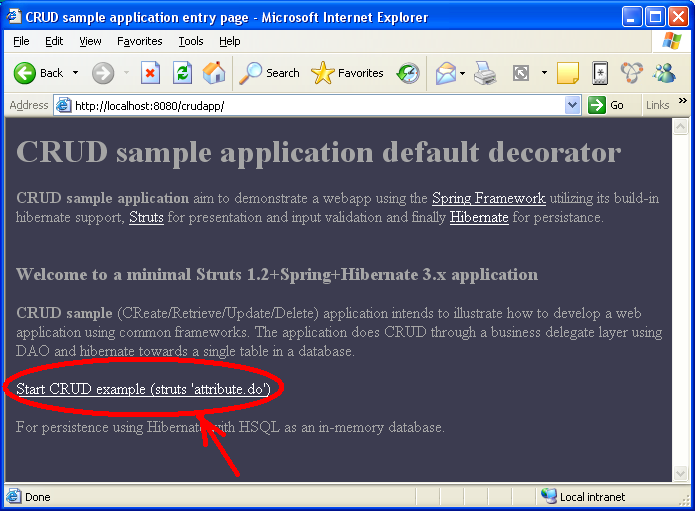Image resolution: width=695 pixels, height=511 pixels.
Task: Close the Internet Explorer window
Action: [x=679, y=17]
